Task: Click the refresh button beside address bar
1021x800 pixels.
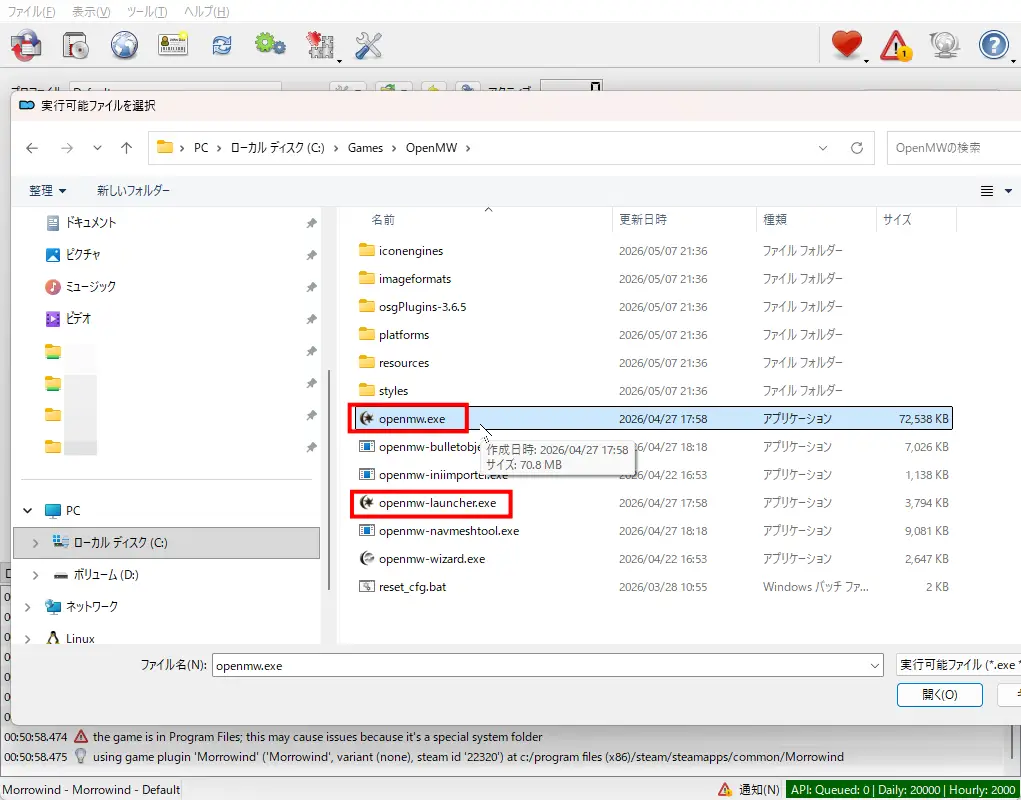Action: click(x=857, y=148)
